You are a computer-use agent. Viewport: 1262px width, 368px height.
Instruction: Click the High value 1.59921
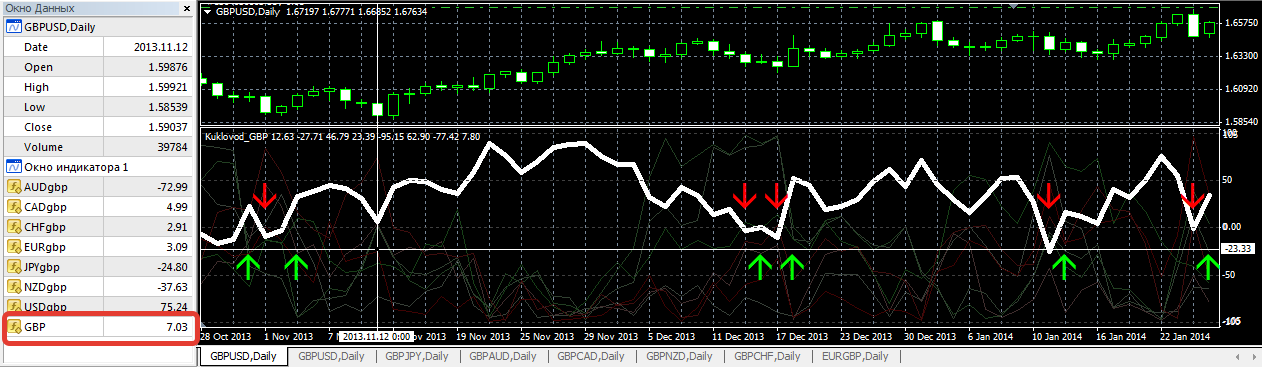[168, 87]
